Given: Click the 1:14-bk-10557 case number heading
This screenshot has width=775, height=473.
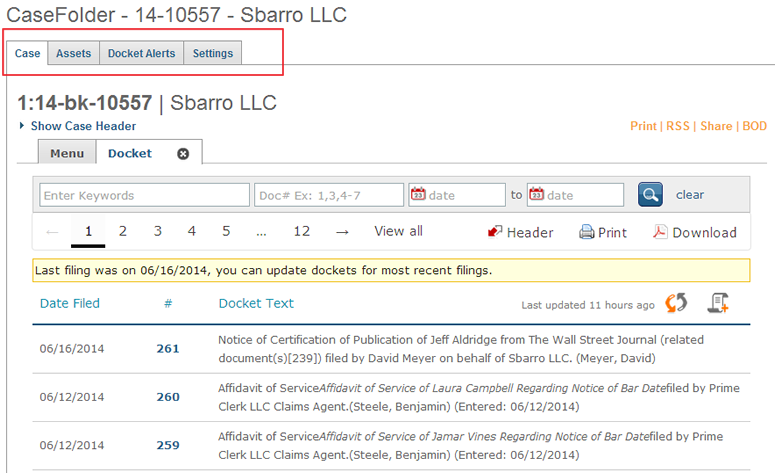Looking at the screenshot, I should tap(85, 103).
